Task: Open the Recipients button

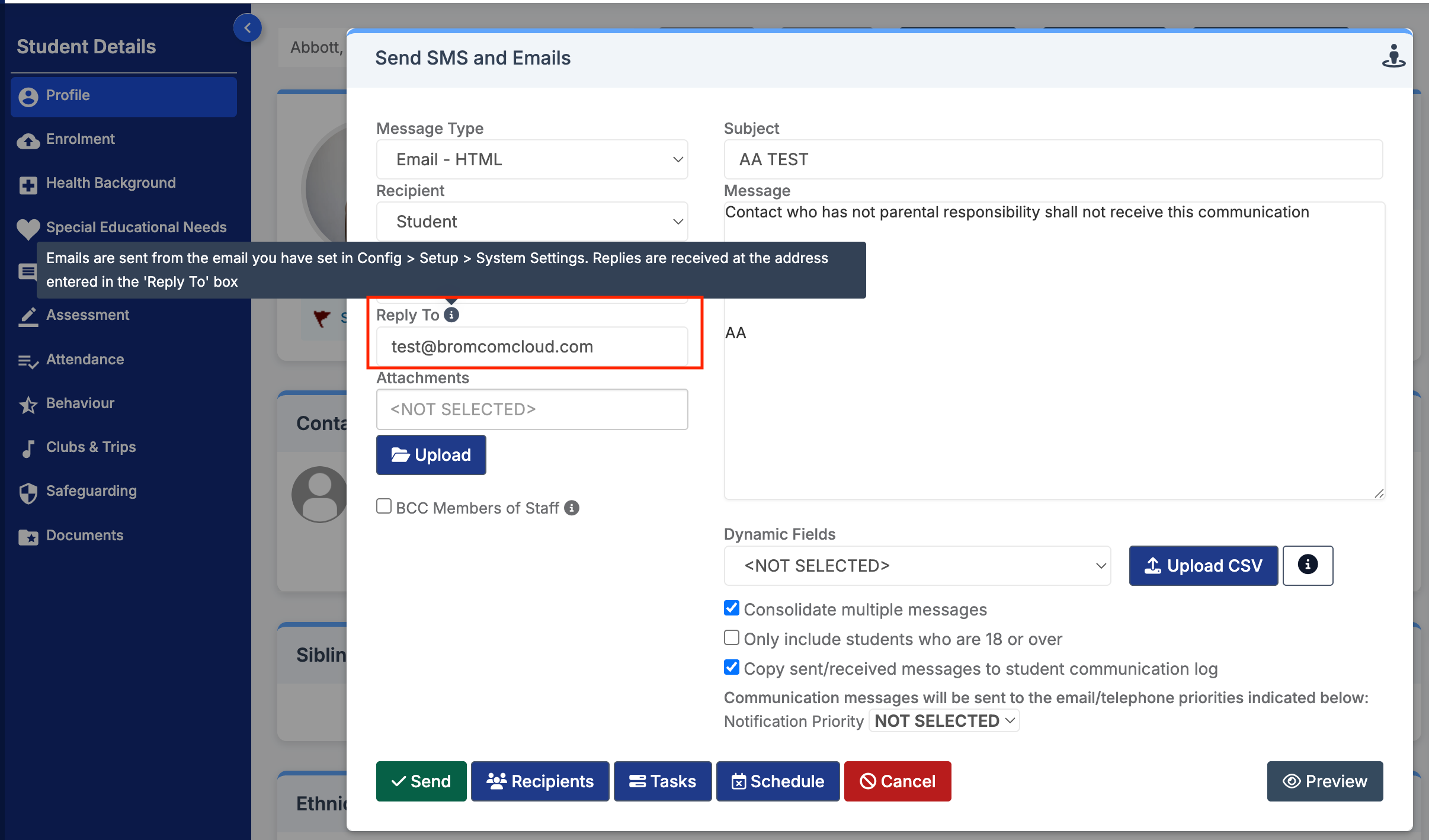Action: point(540,781)
